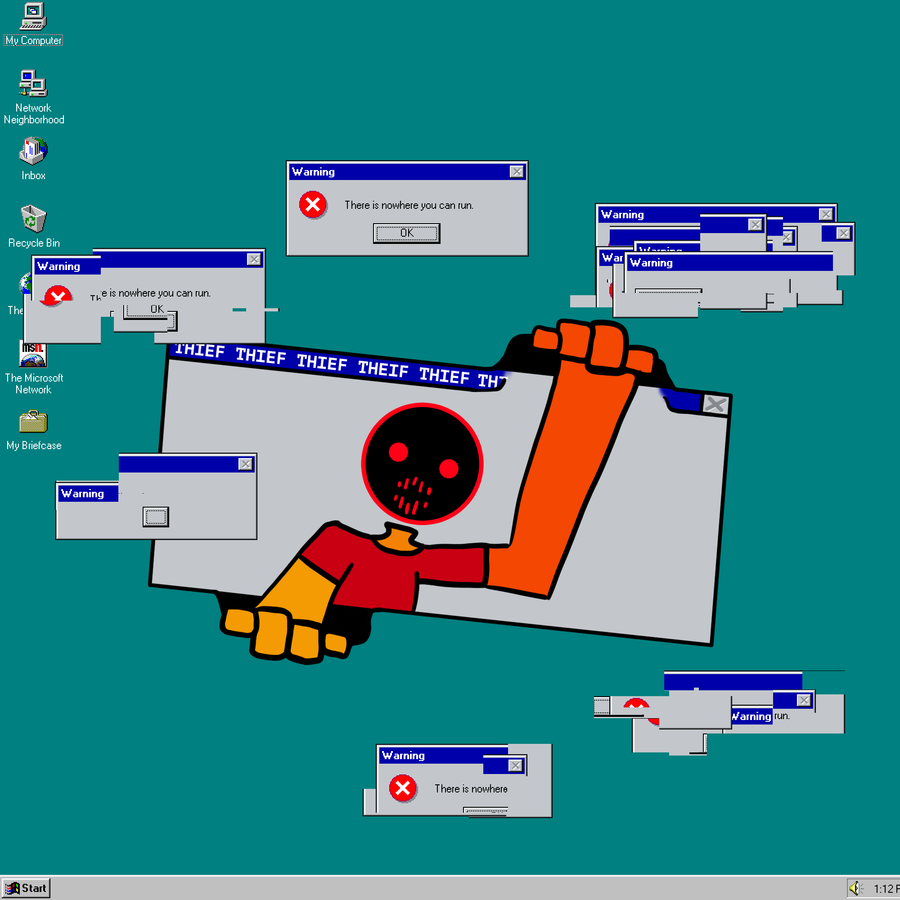Click the red error icon in bottom Warning dialog

click(x=402, y=788)
